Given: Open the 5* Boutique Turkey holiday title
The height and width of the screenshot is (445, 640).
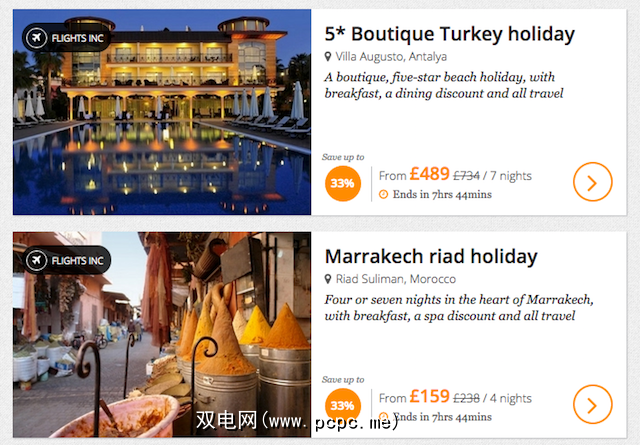Looking at the screenshot, I should (x=449, y=34).
